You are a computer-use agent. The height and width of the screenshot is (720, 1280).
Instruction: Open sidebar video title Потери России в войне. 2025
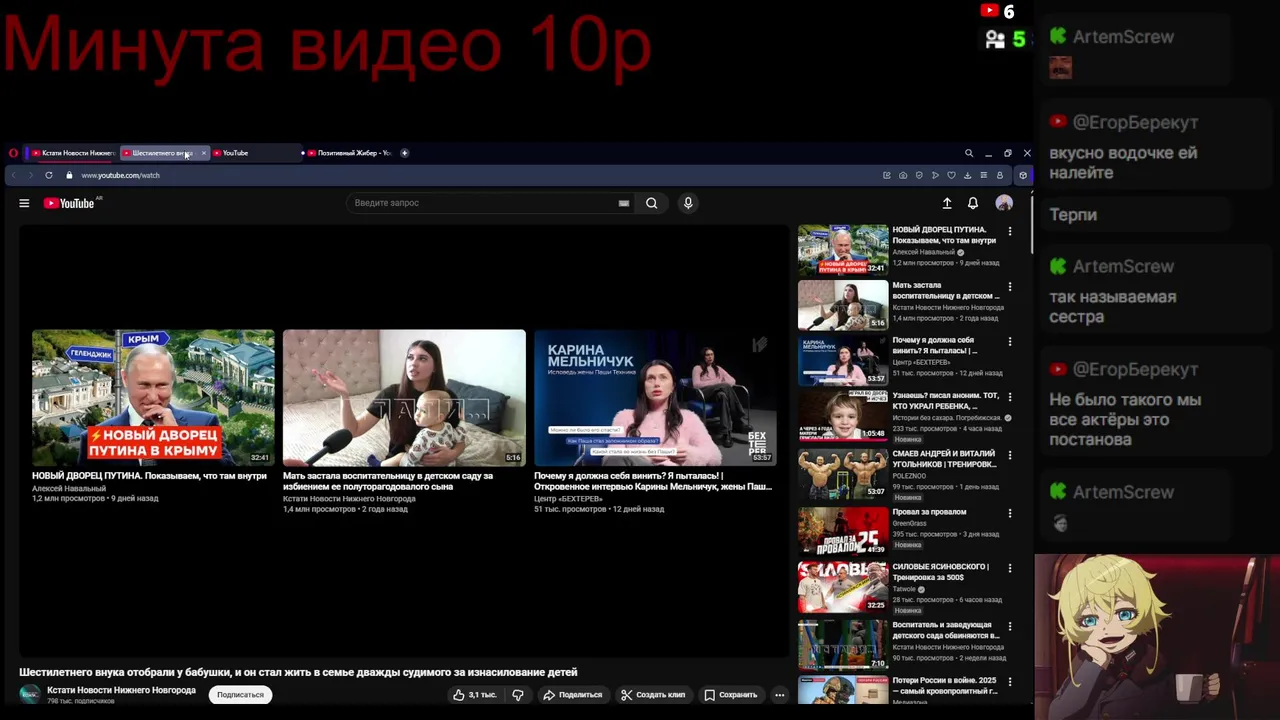click(945, 685)
